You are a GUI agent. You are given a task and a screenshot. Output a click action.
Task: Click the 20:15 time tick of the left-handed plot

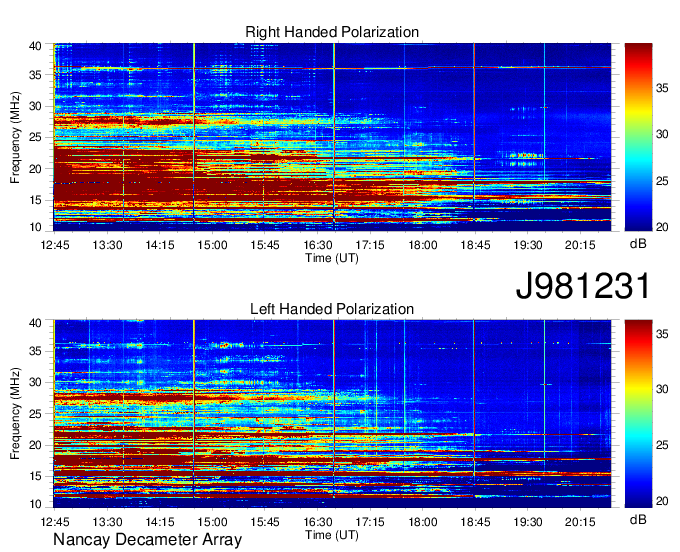[580, 522]
